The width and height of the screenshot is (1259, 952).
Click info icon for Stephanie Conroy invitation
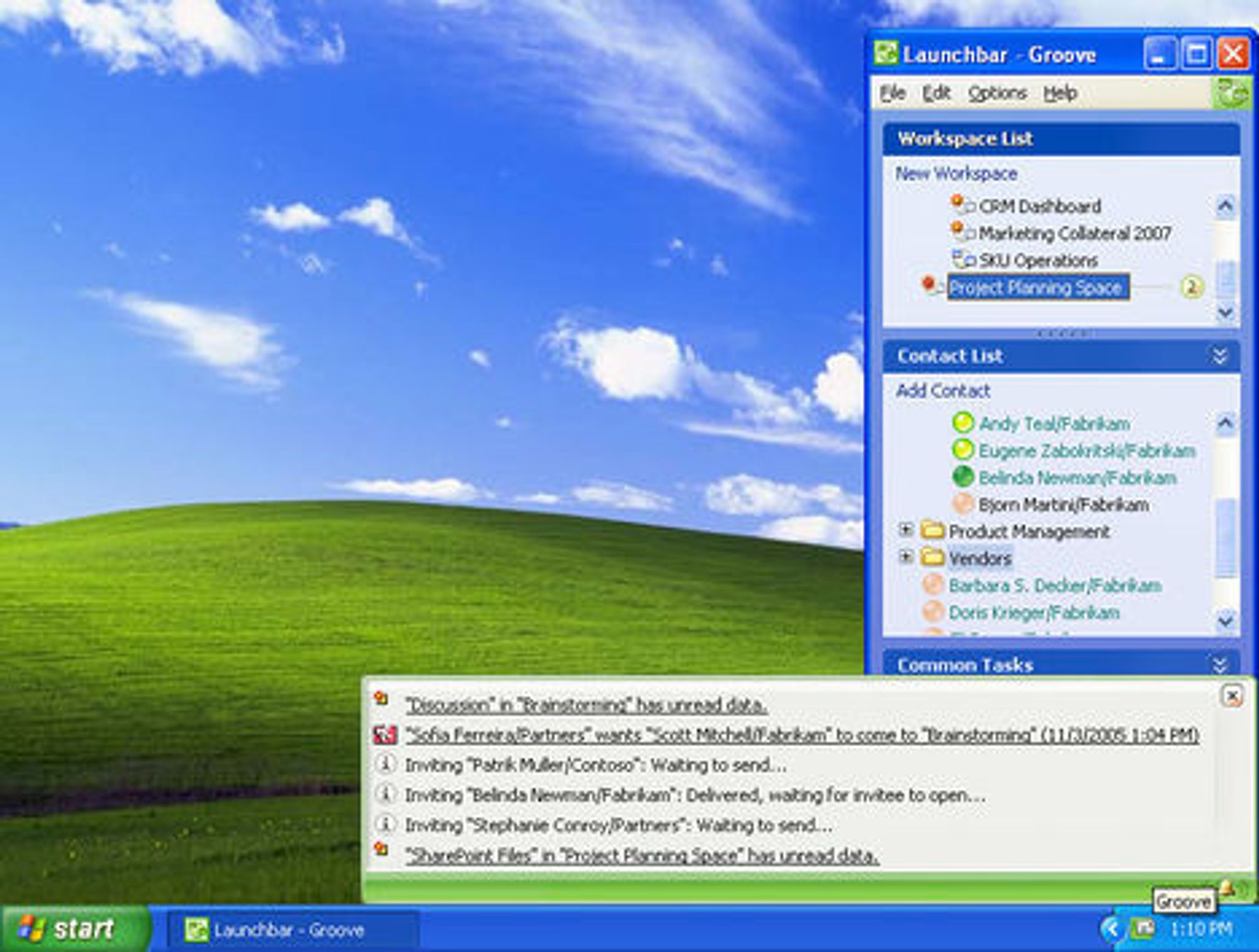pyautogui.click(x=385, y=824)
